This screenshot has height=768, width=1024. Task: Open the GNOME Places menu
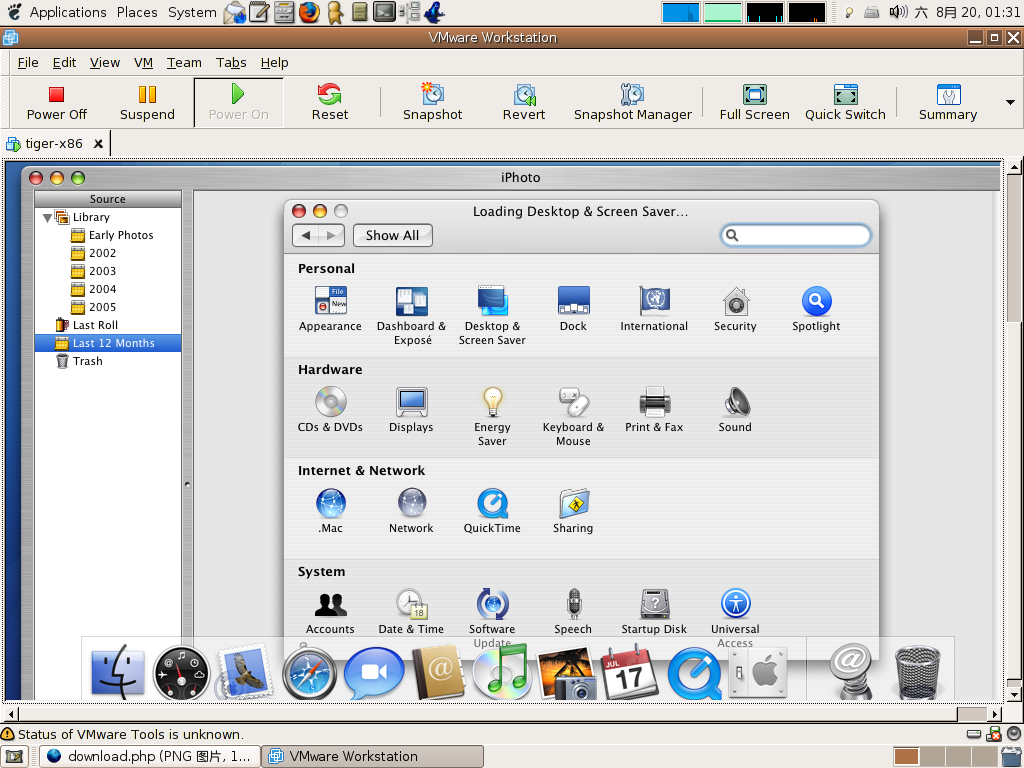[136, 12]
